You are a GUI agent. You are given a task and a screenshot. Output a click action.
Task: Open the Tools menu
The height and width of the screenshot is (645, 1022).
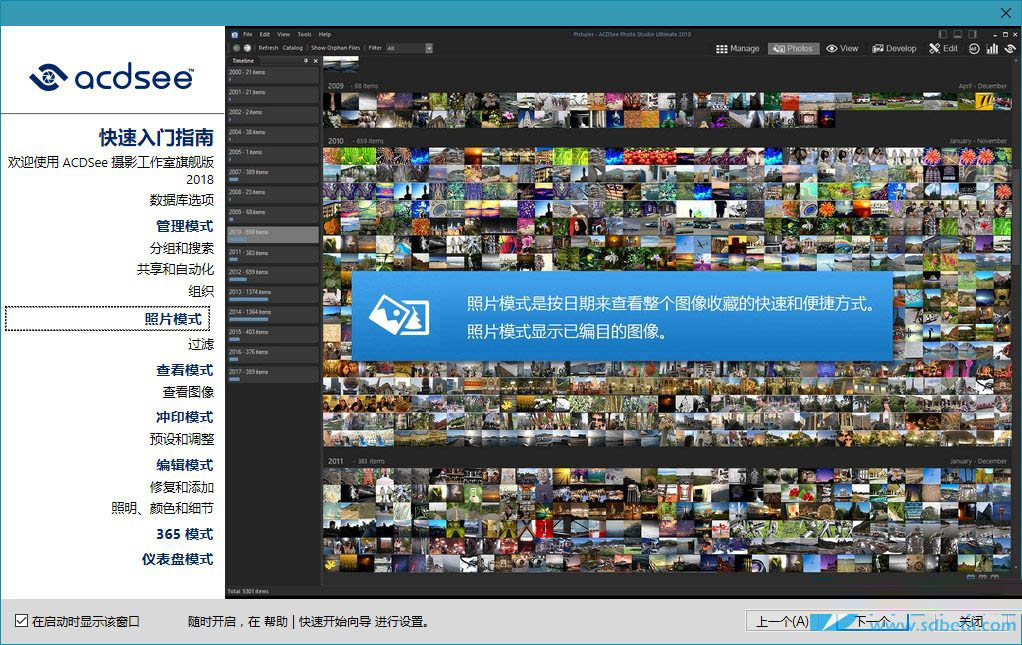tap(304, 34)
